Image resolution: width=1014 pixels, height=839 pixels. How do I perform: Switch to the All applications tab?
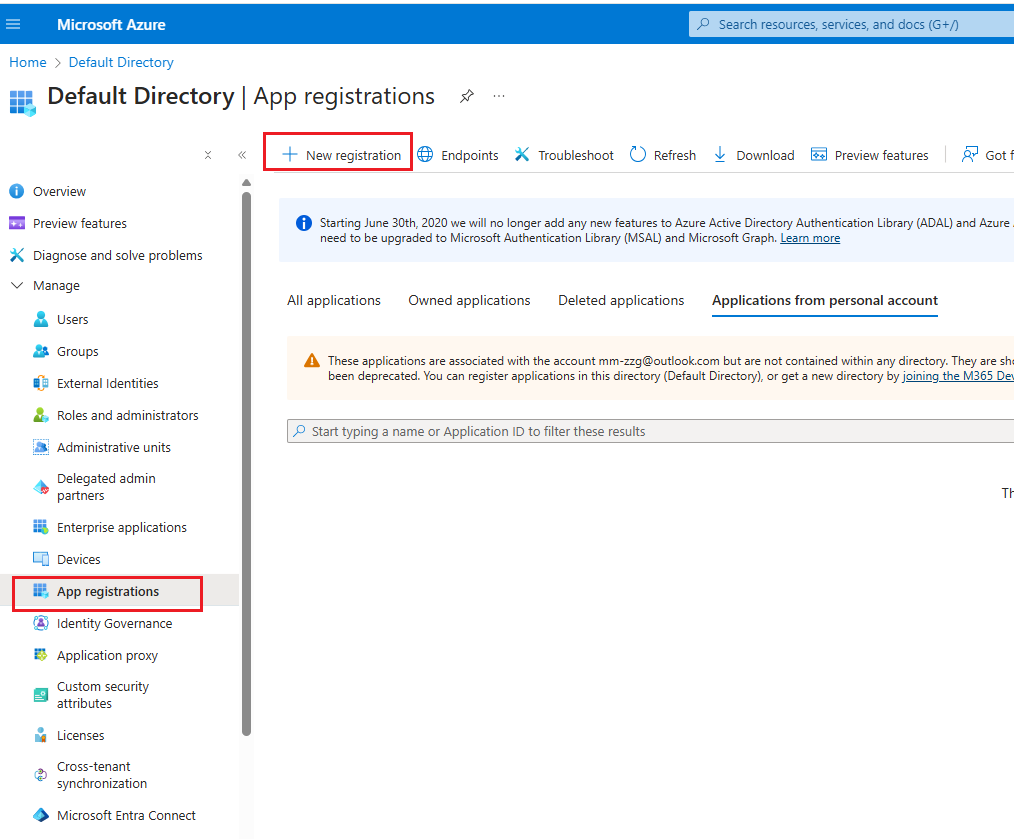click(334, 300)
